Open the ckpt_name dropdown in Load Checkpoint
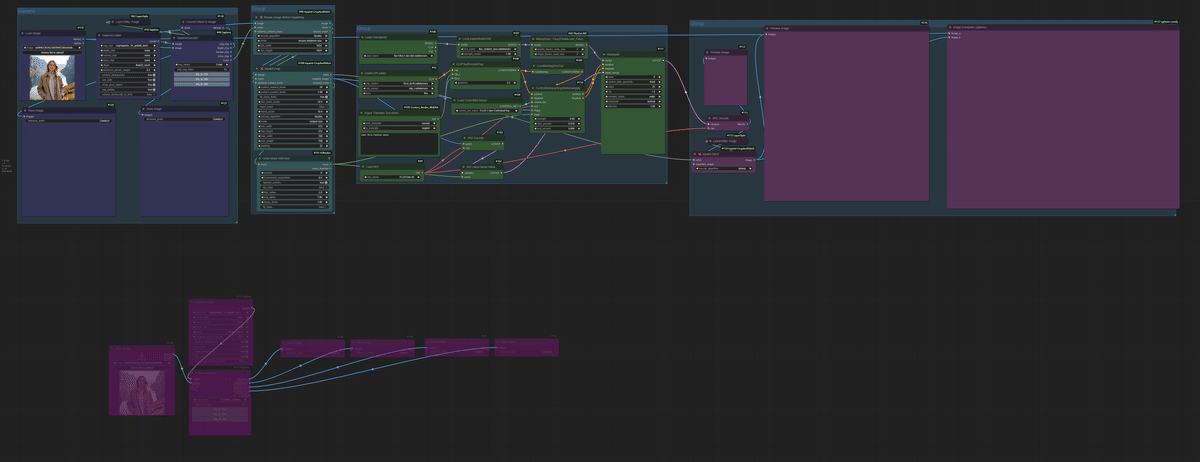Image resolution: width=1200 pixels, height=462 pixels. 399,56
